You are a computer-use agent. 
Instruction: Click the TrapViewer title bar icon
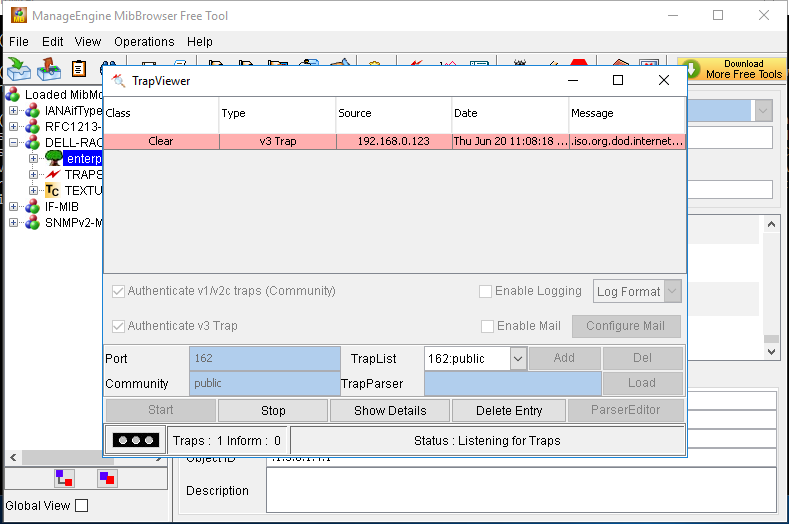click(118, 81)
